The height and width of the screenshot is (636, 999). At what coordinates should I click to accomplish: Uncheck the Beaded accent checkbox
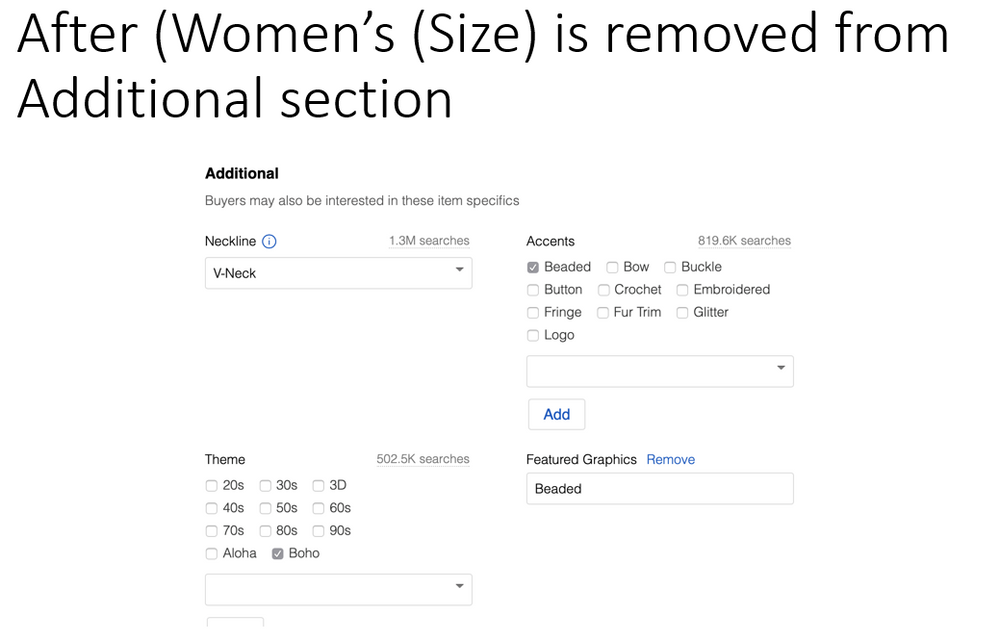pyautogui.click(x=533, y=267)
